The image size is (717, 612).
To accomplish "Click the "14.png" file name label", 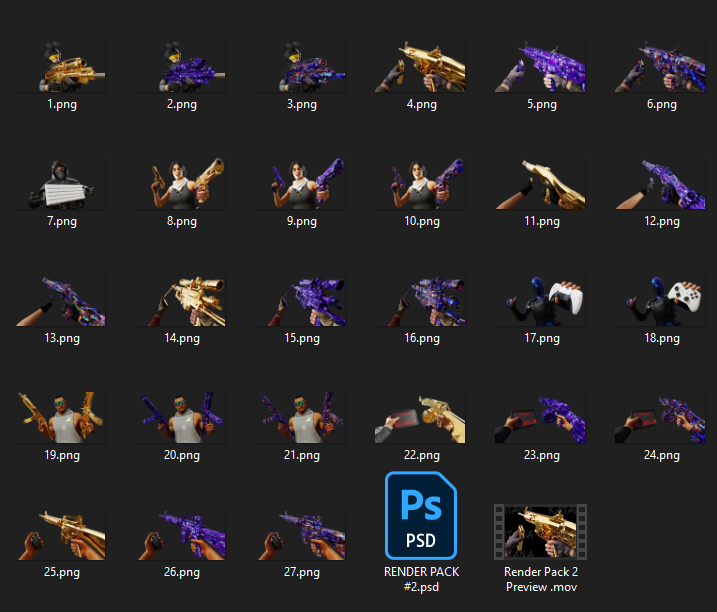I will tap(182, 338).
